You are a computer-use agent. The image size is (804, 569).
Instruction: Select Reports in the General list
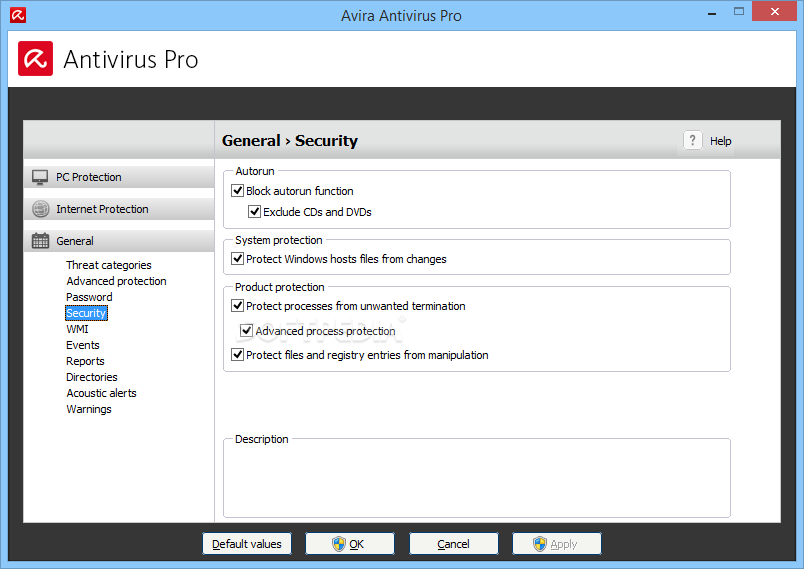click(x=85, y=361)
